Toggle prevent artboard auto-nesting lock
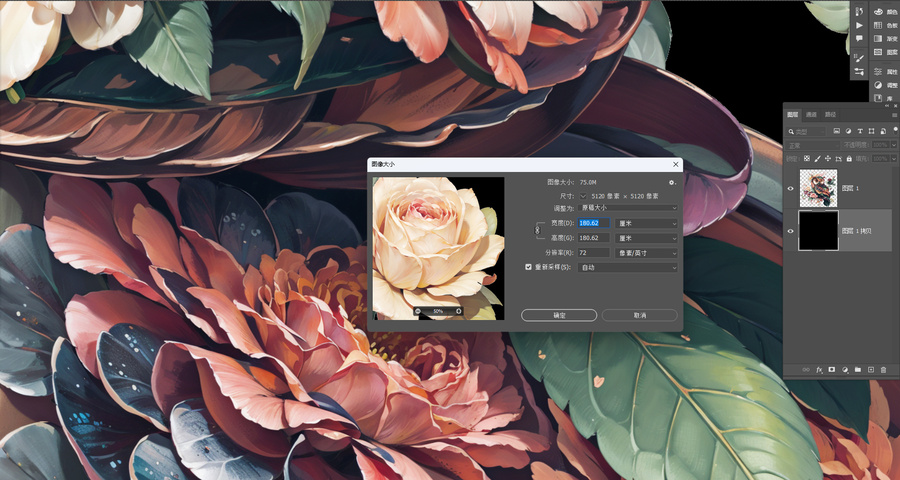This screenshot has height=480, width=900. (839, 158)
